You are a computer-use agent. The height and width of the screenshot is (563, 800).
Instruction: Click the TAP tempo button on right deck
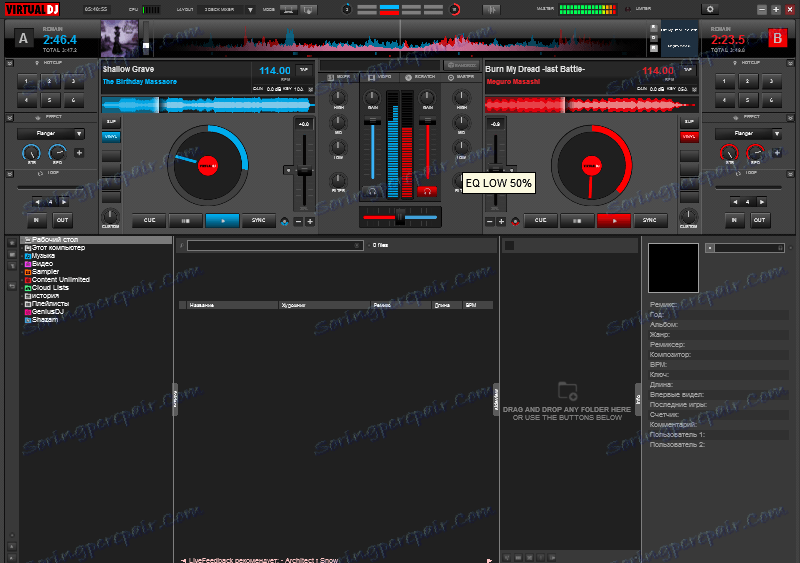coord(688,70)
